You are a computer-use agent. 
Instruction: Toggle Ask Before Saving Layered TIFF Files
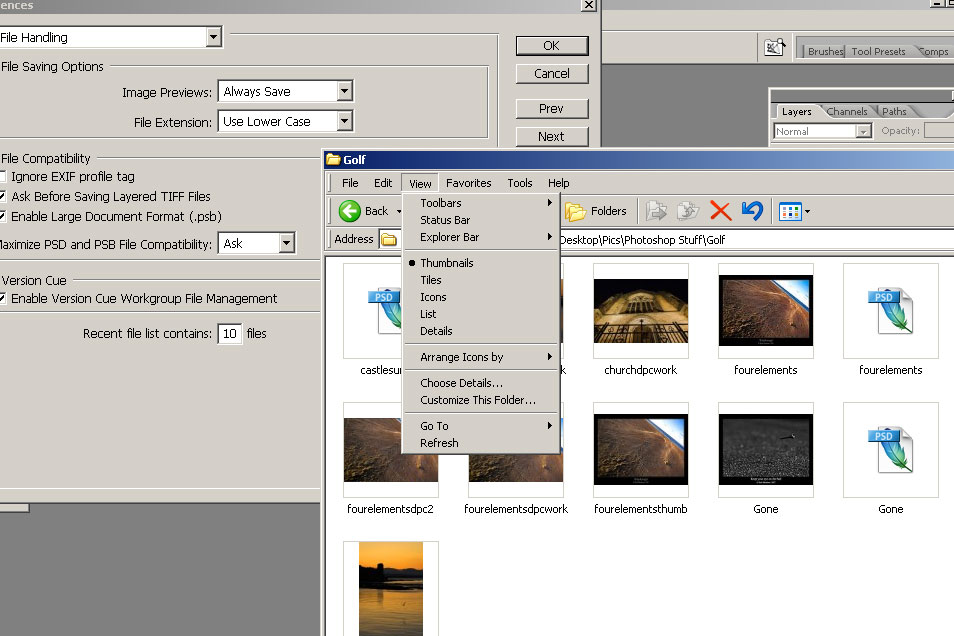(x=3, y=197)
